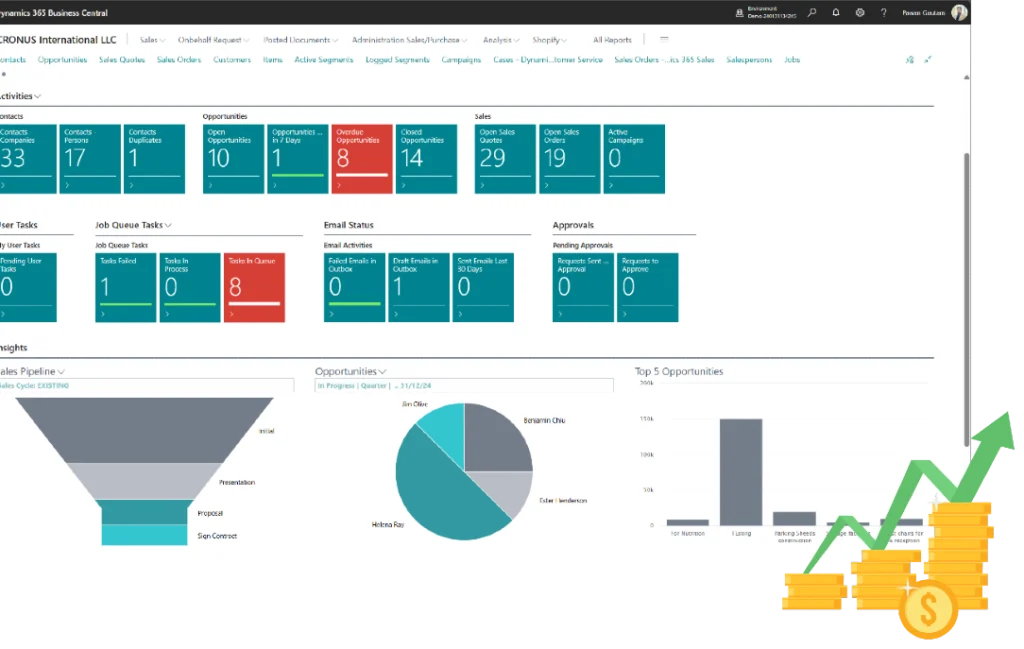Click the Proposal funnel stage
Viewport: 1024px width, 649px height.
coord(144,513)
